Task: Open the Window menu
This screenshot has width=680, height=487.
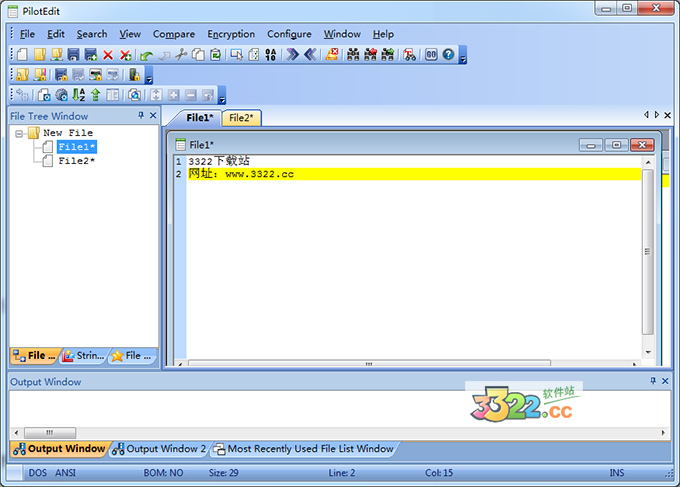Action: click(x=342, y=34)
